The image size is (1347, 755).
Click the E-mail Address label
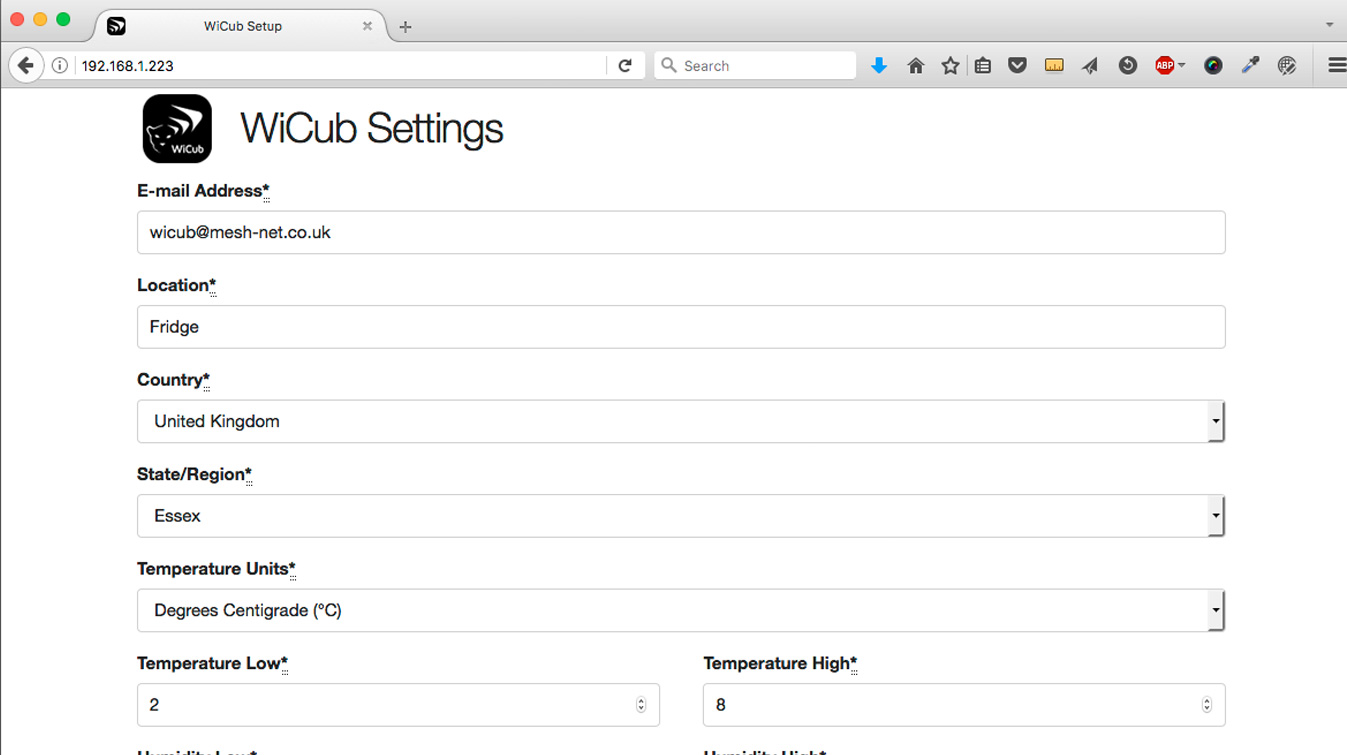(203, 191)
